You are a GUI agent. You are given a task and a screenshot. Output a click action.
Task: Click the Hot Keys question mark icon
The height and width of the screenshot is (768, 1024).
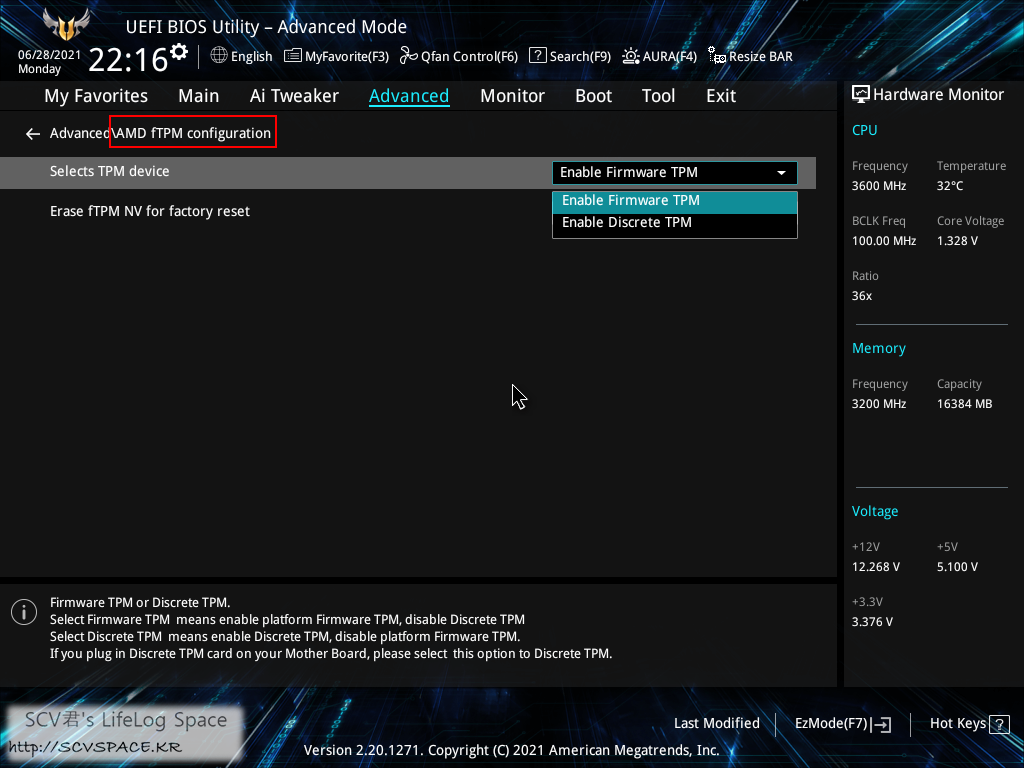(999, 724)
